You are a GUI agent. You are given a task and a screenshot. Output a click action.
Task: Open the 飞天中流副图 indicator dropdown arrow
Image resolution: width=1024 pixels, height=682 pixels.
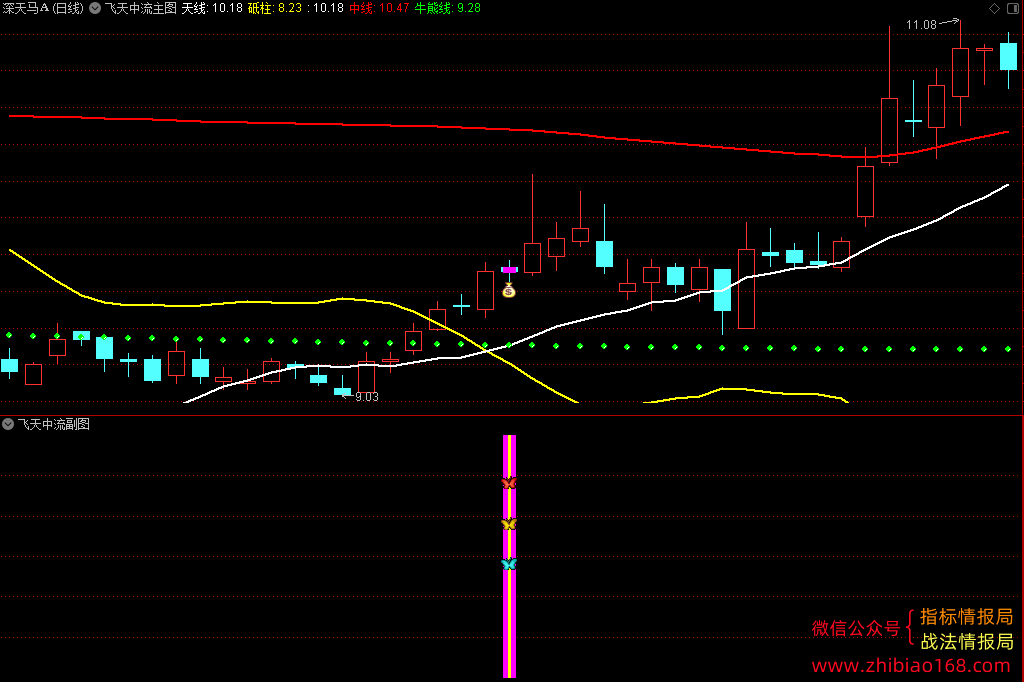click(8, 424)
